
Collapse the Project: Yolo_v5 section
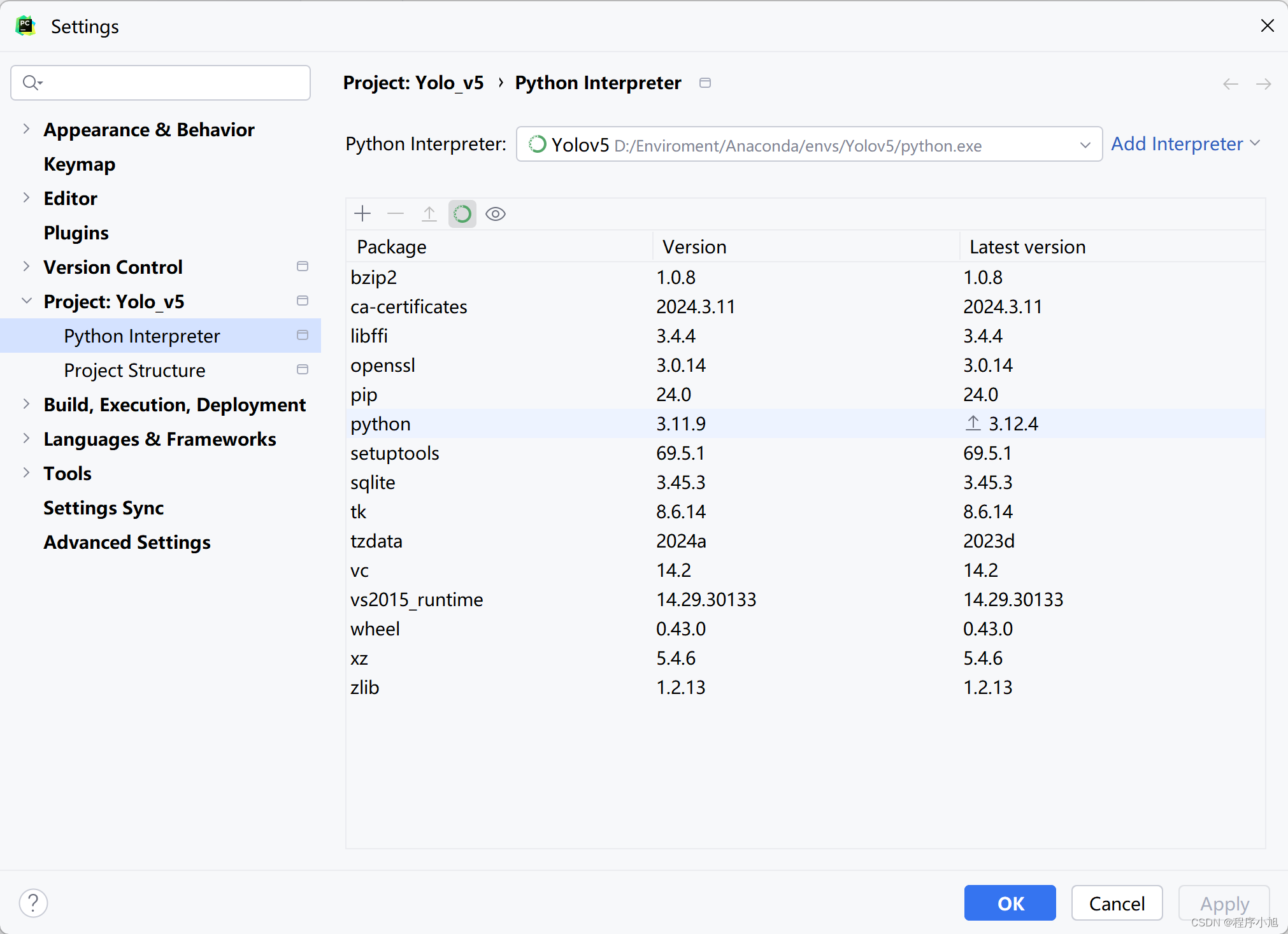(26, 301)
